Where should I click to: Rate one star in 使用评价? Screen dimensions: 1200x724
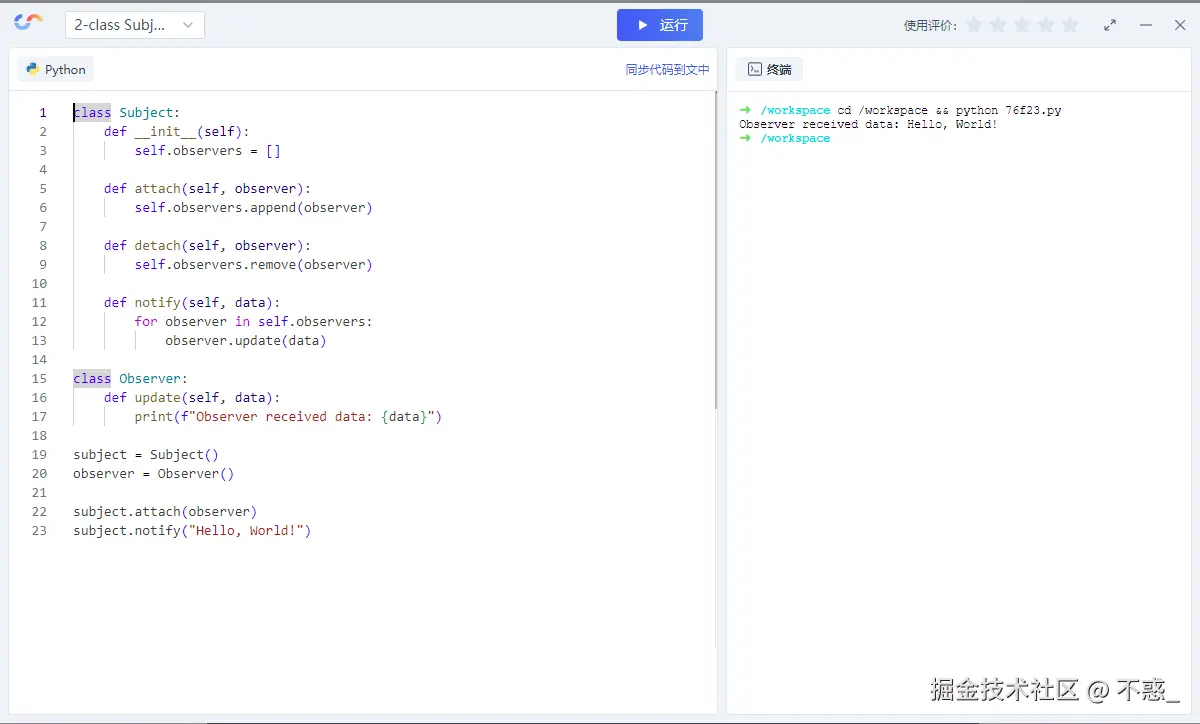click(x=974, y=25)
